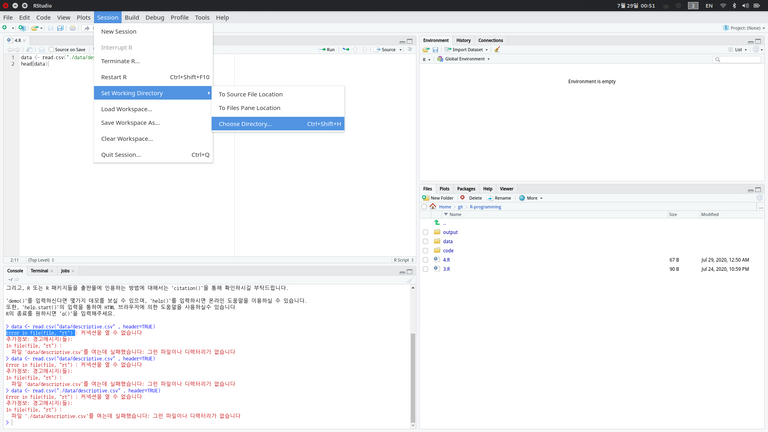This screenshot has width=768, height=432.
Task: Click the 4.R file icon in Files
Action: coord(436,260)
